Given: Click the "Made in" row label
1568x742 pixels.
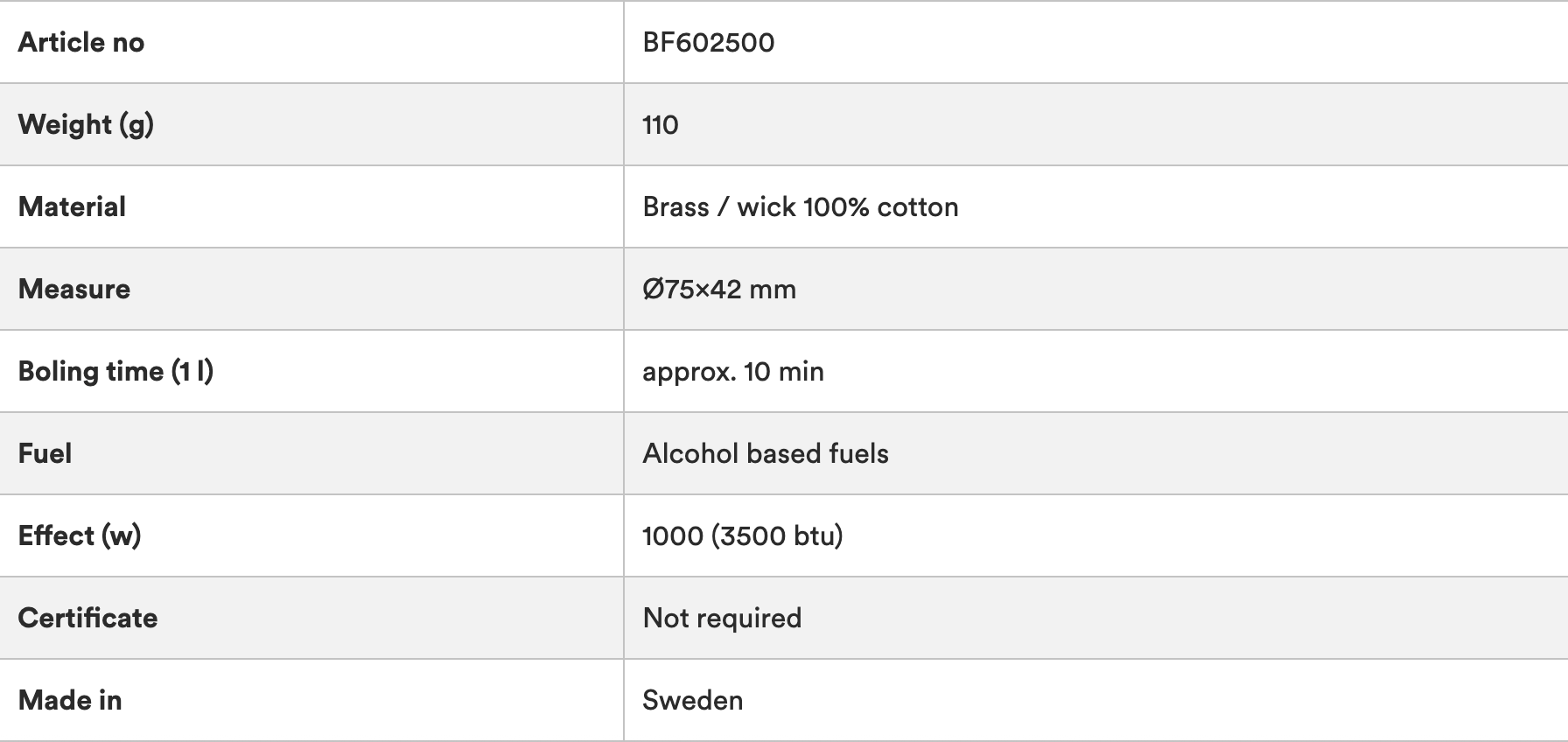Looking at the screenshot, I should pyautogui.click(x=70, y=700).
